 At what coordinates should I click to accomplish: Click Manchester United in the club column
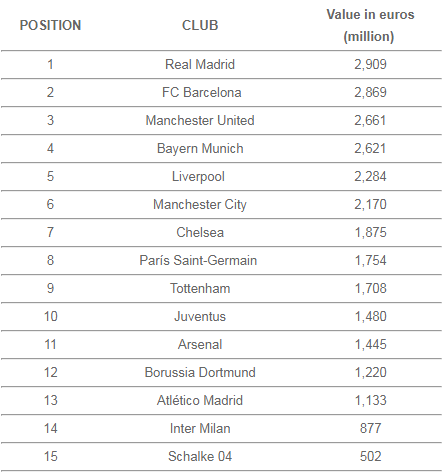200,120
